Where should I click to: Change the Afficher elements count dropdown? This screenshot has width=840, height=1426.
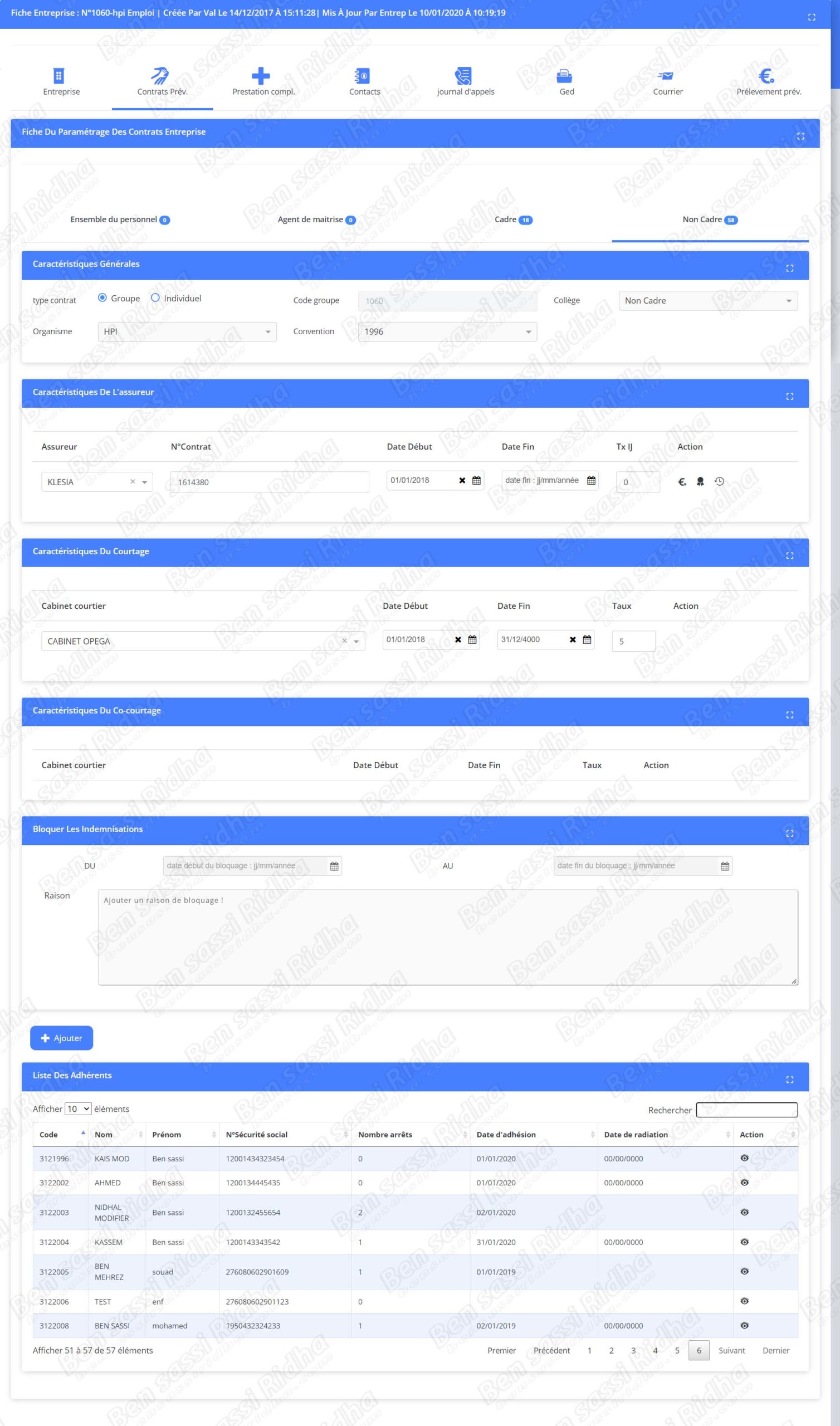(78, 1108)
